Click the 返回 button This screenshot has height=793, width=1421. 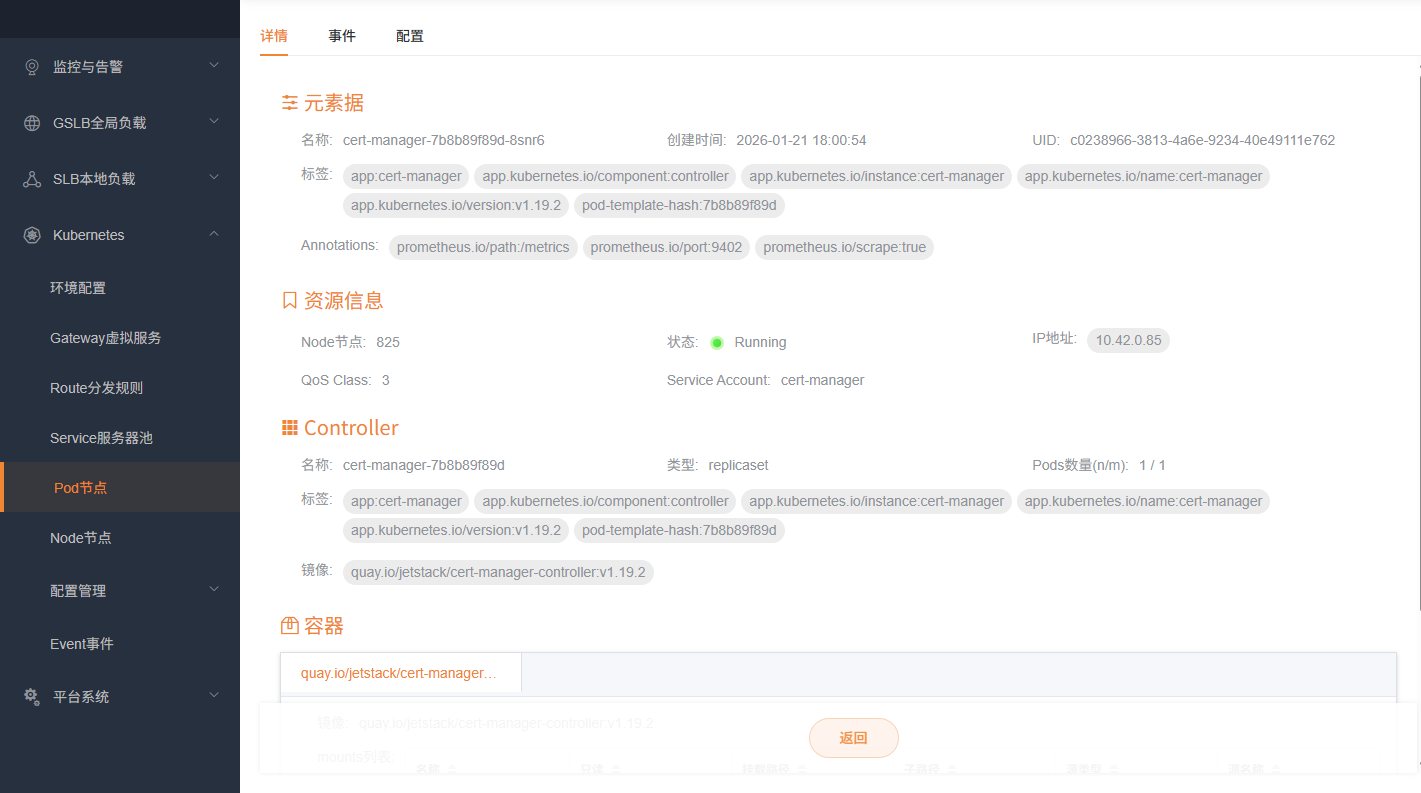tap(853, 737)
